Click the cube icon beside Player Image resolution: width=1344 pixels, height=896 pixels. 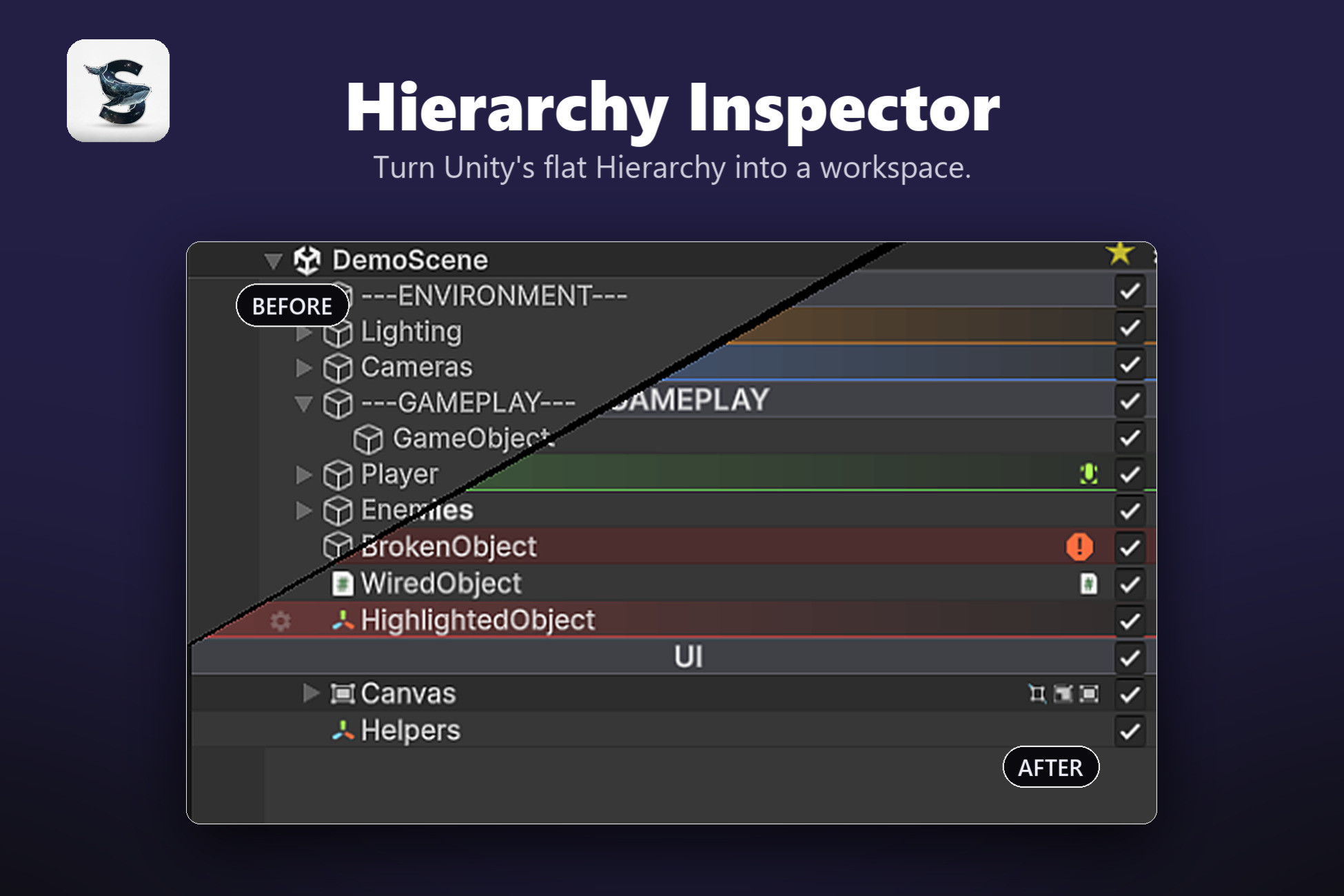pos(338,475)
